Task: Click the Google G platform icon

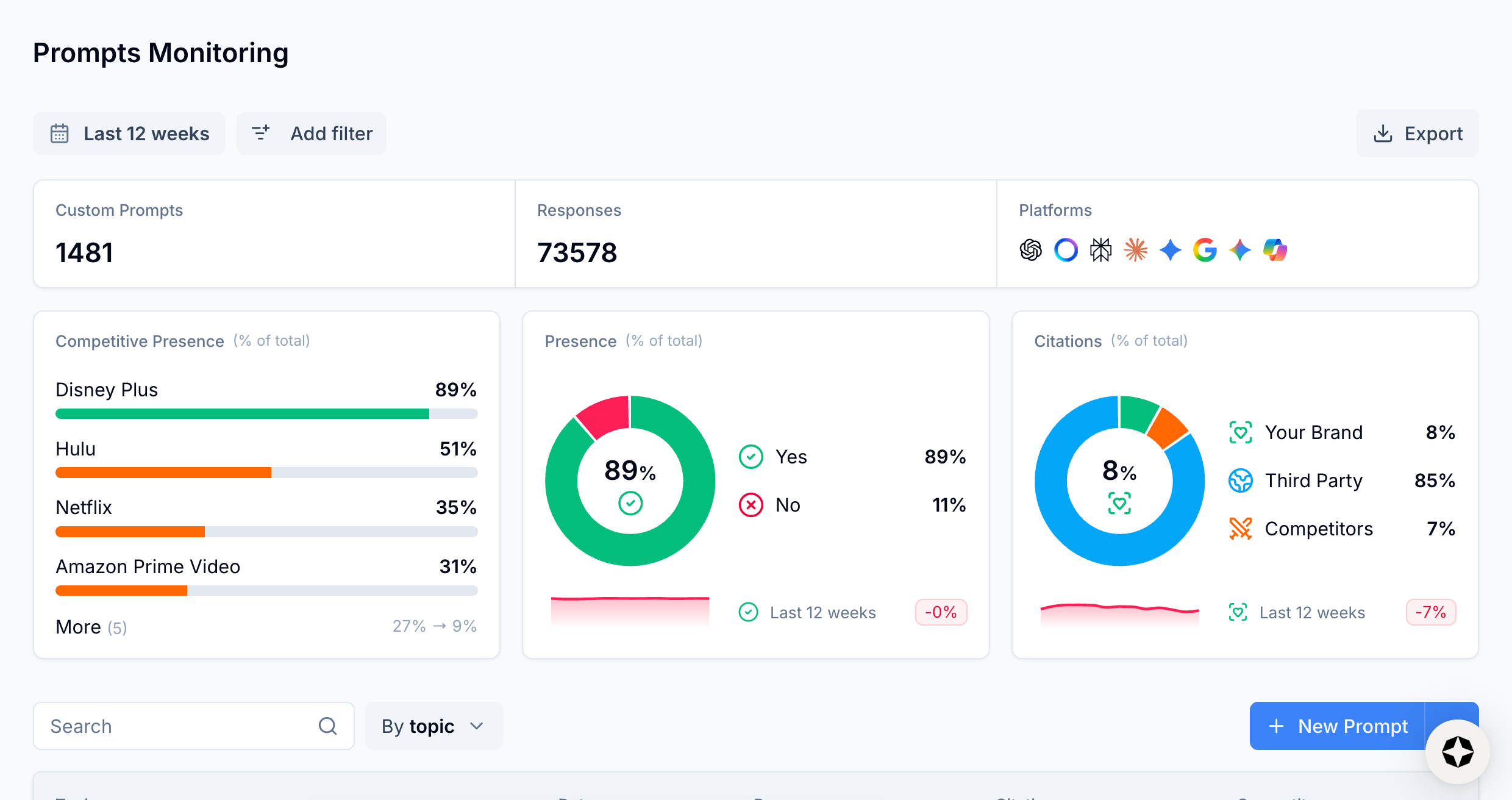Action: tap(1205, 250)
